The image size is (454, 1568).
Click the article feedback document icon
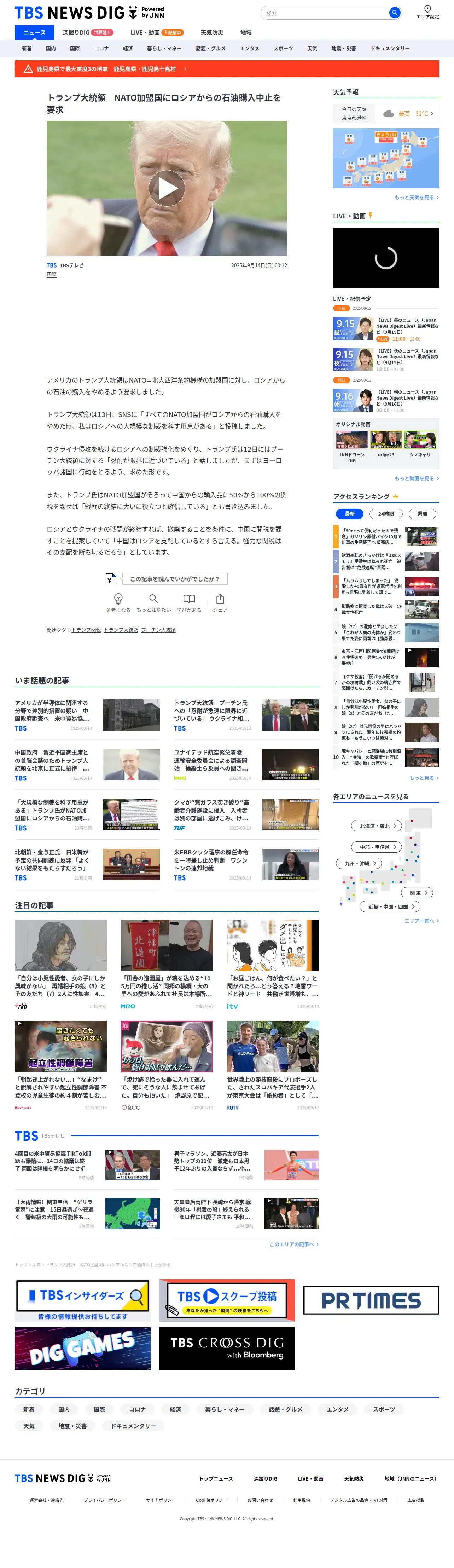point(111,578)
